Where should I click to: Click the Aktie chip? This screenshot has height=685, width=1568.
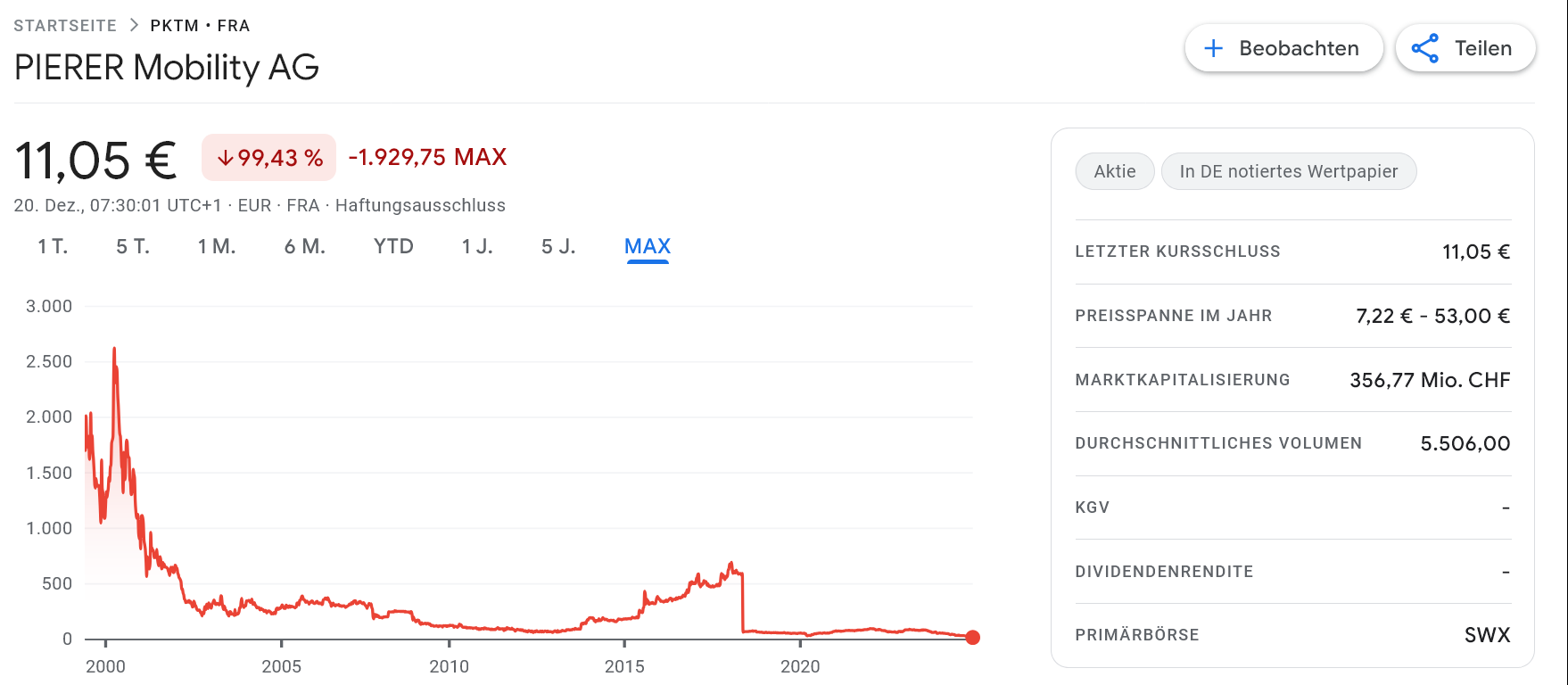(x=1115, y=171)
